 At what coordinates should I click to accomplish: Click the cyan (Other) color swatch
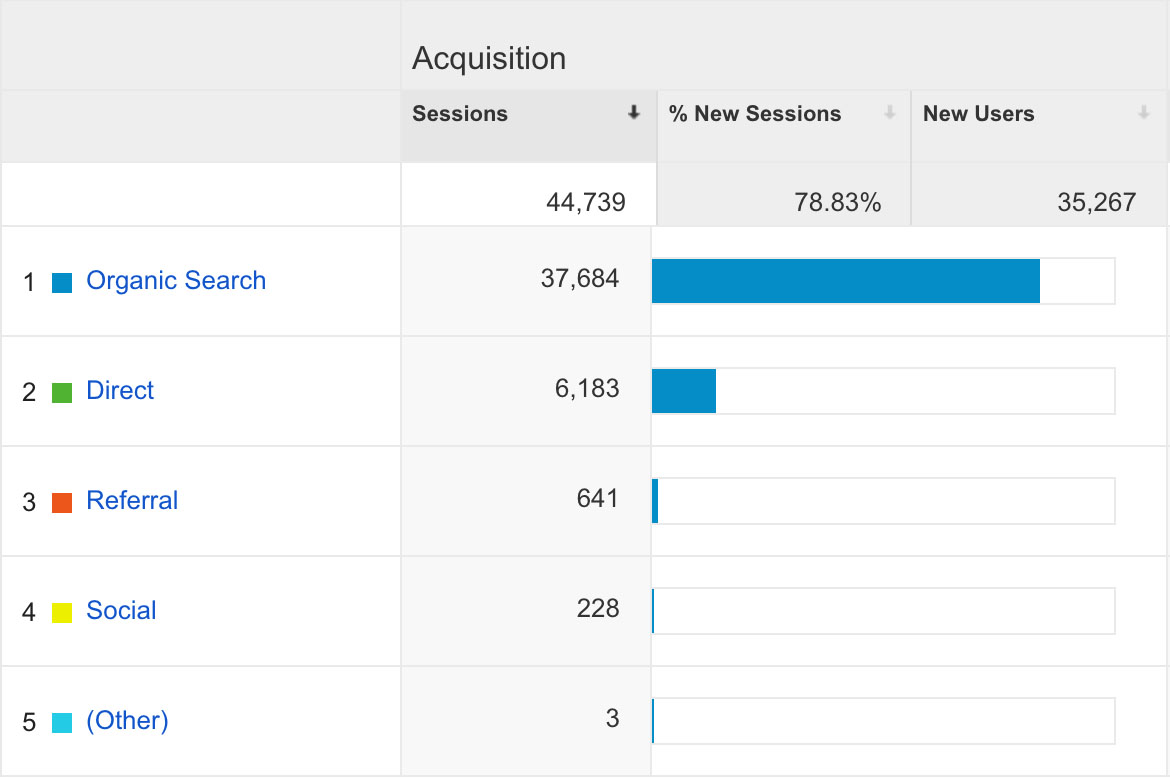[62, 723]
